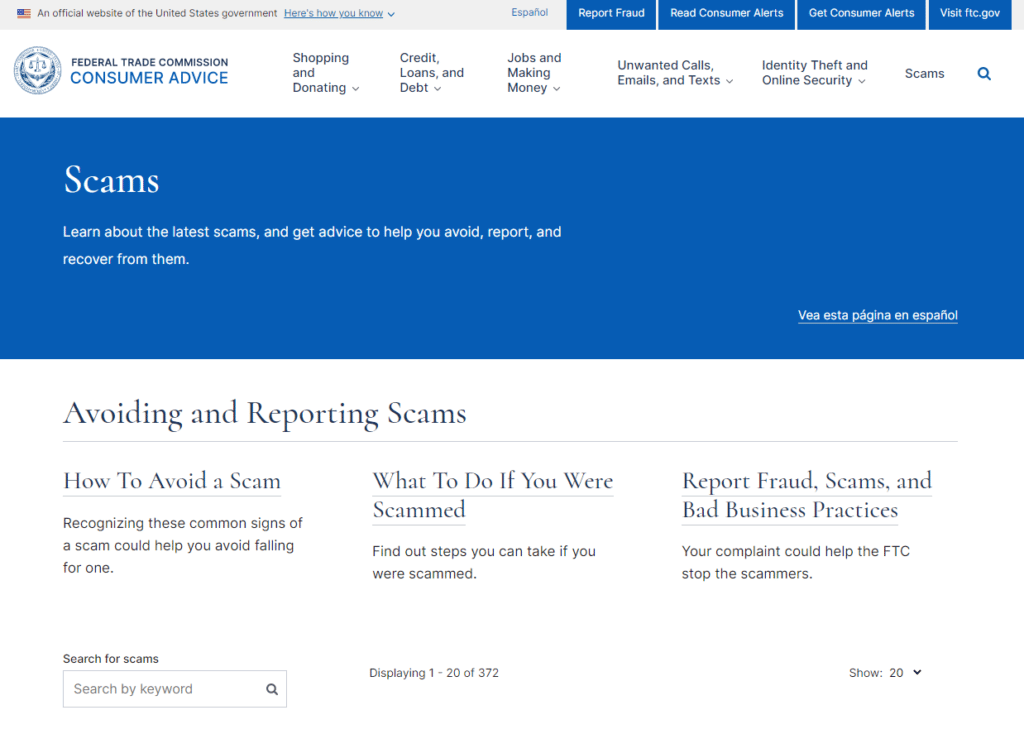
Task: Open the Jobs and Making Money dropdown
Action: (x=534, y=72)
